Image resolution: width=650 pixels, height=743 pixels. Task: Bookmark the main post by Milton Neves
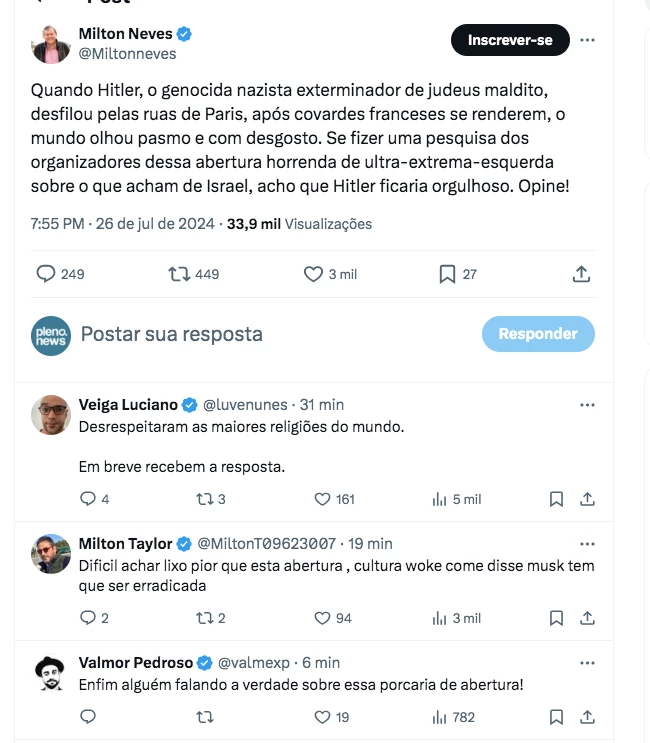447,274
